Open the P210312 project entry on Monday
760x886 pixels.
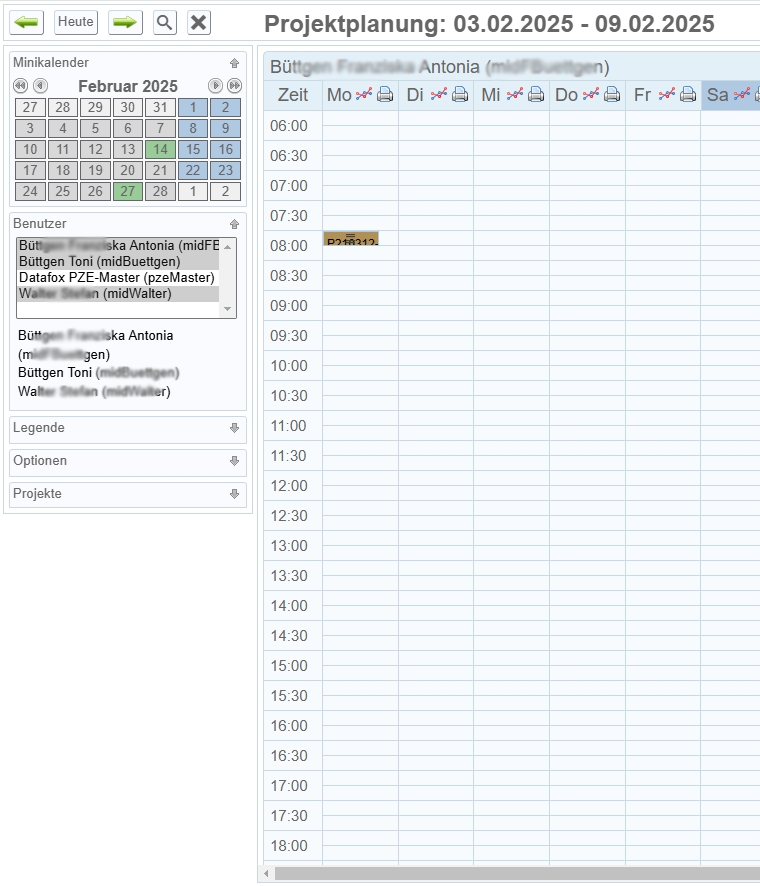pos(351,238)
